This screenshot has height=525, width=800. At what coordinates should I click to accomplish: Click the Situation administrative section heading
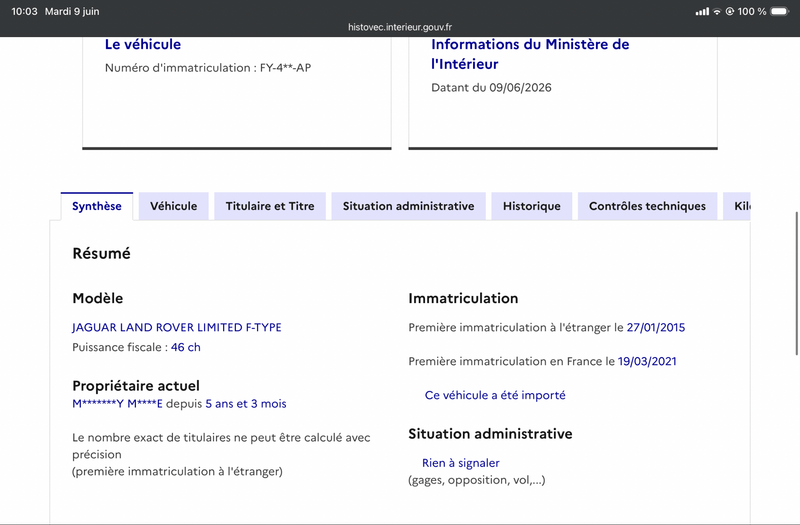tap(490, 434)
